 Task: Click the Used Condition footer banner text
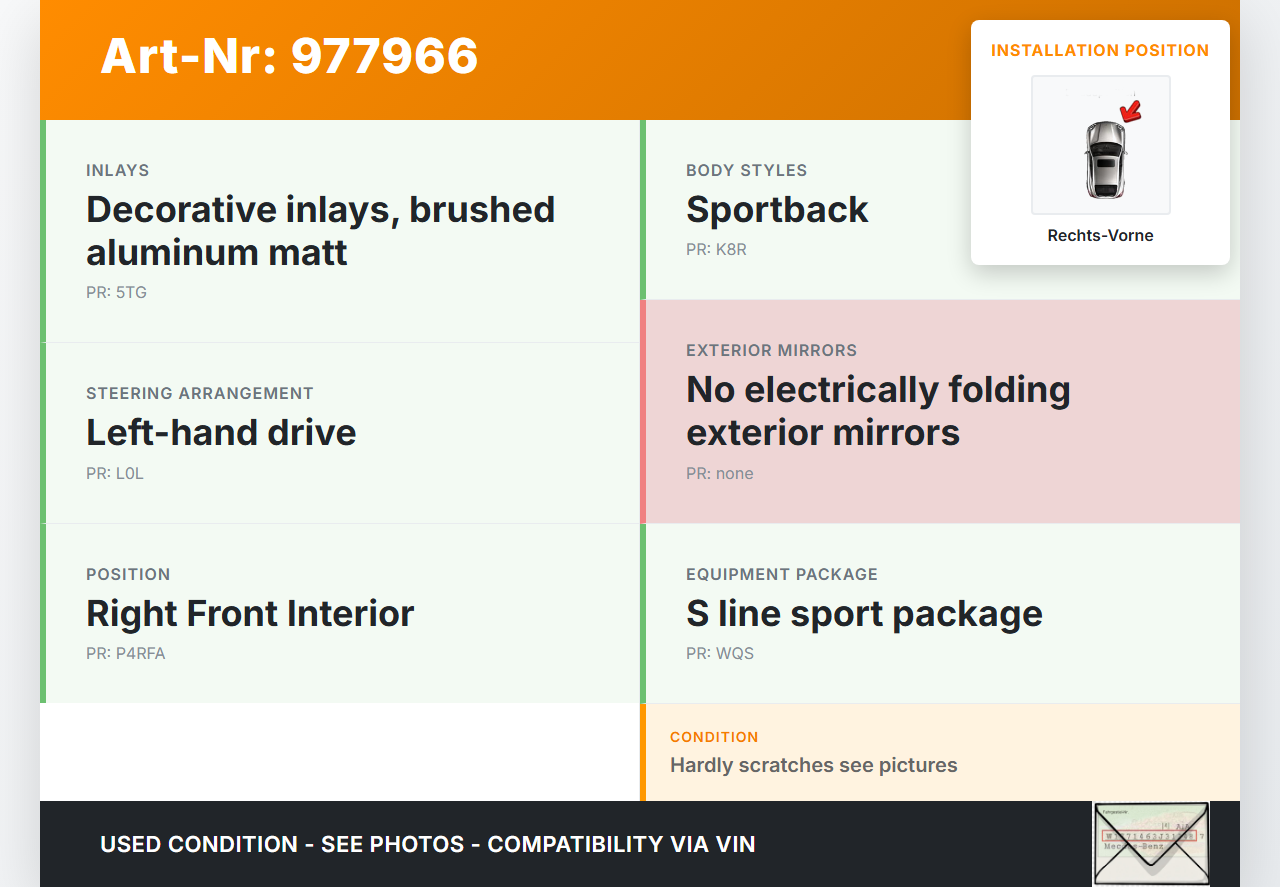pos(427,844)
